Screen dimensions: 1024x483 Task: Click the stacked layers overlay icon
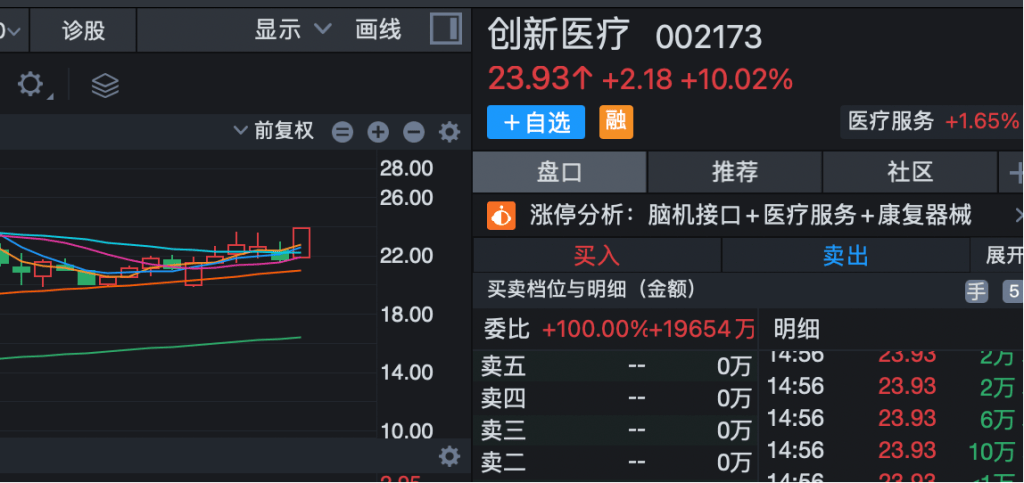[105, 86]
